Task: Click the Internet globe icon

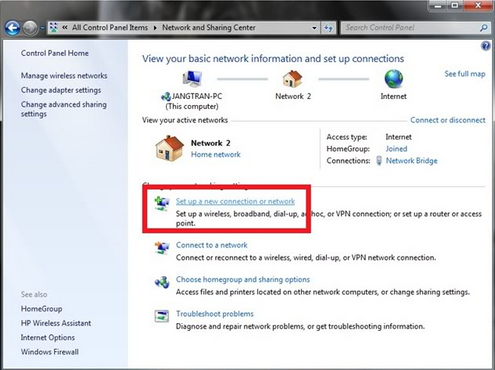Action: tap(394, 79)
